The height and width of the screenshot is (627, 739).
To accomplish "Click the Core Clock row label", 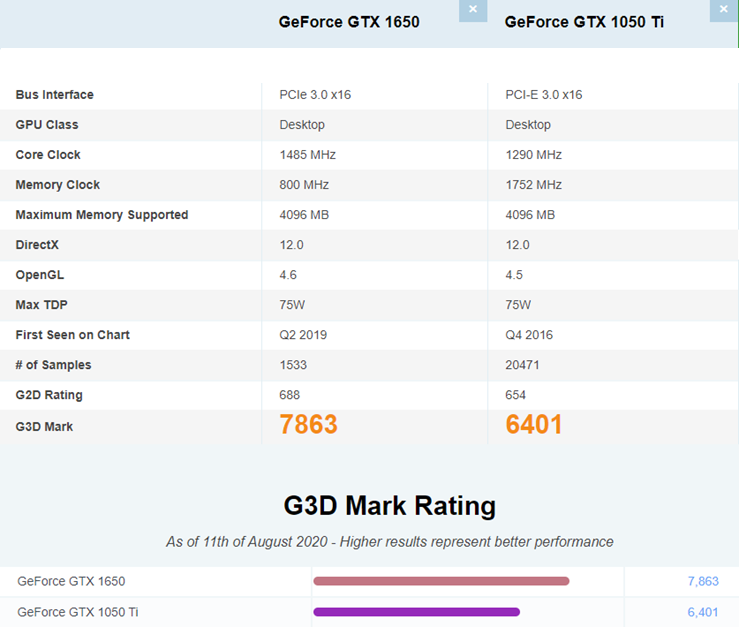I will click(x=48, y=155).
